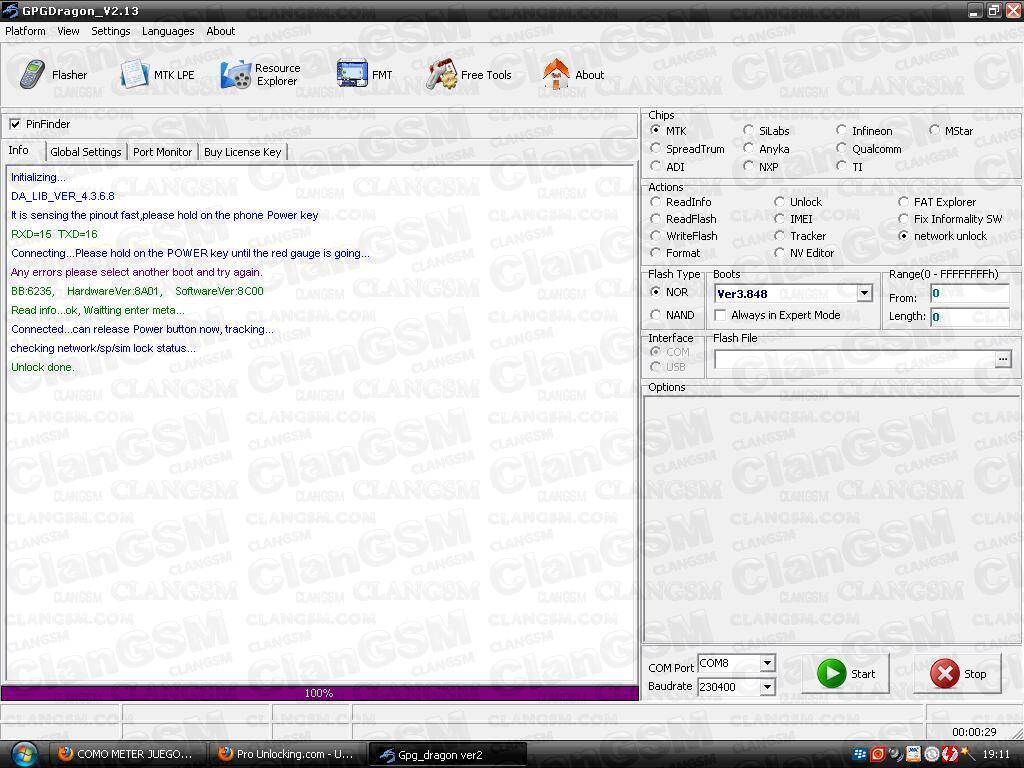Select the FAT Explorer action

(x=903, y=202)
